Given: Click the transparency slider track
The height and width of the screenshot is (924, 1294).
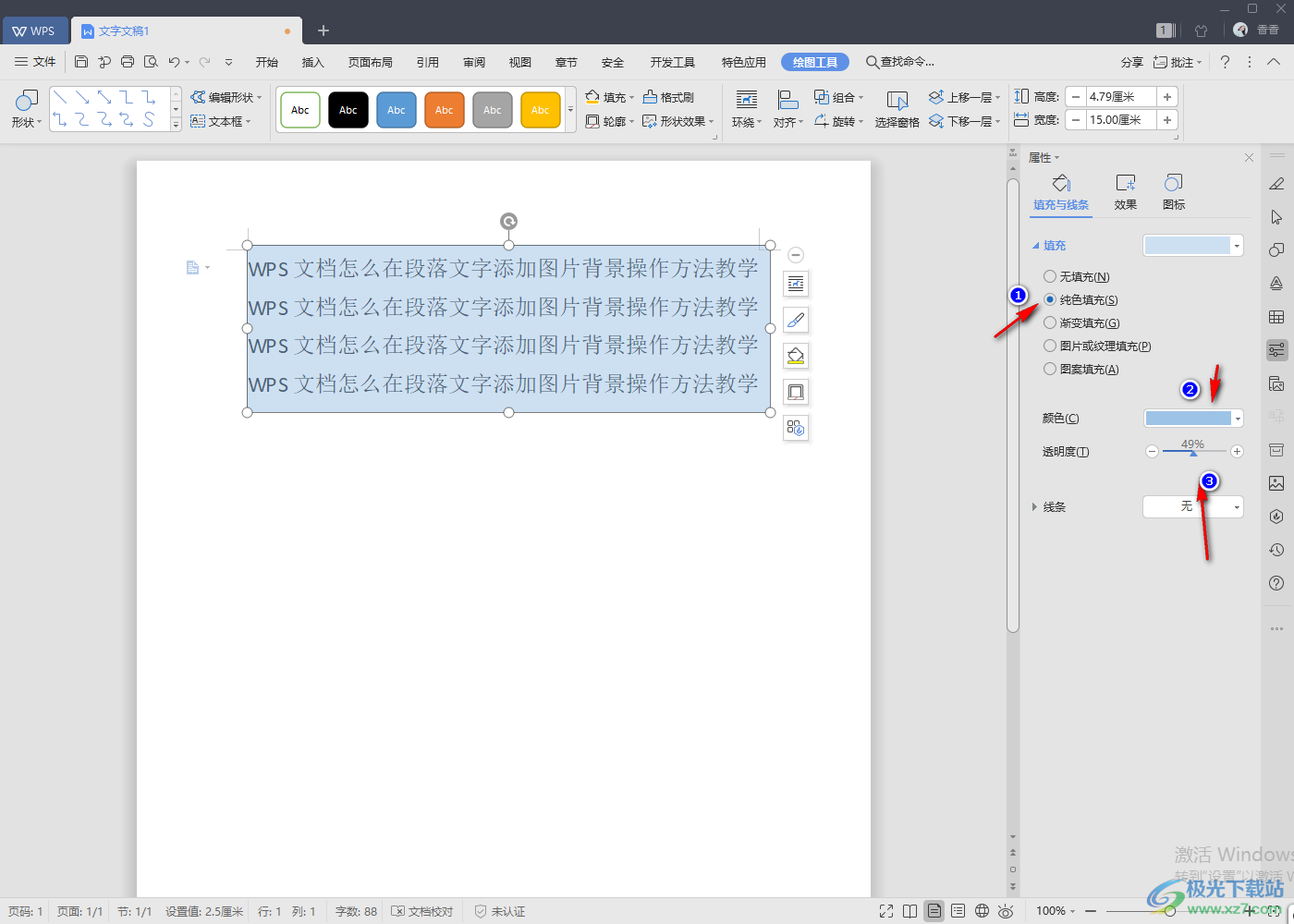Looking at the screenshot, I should (x=1194, y=451).
